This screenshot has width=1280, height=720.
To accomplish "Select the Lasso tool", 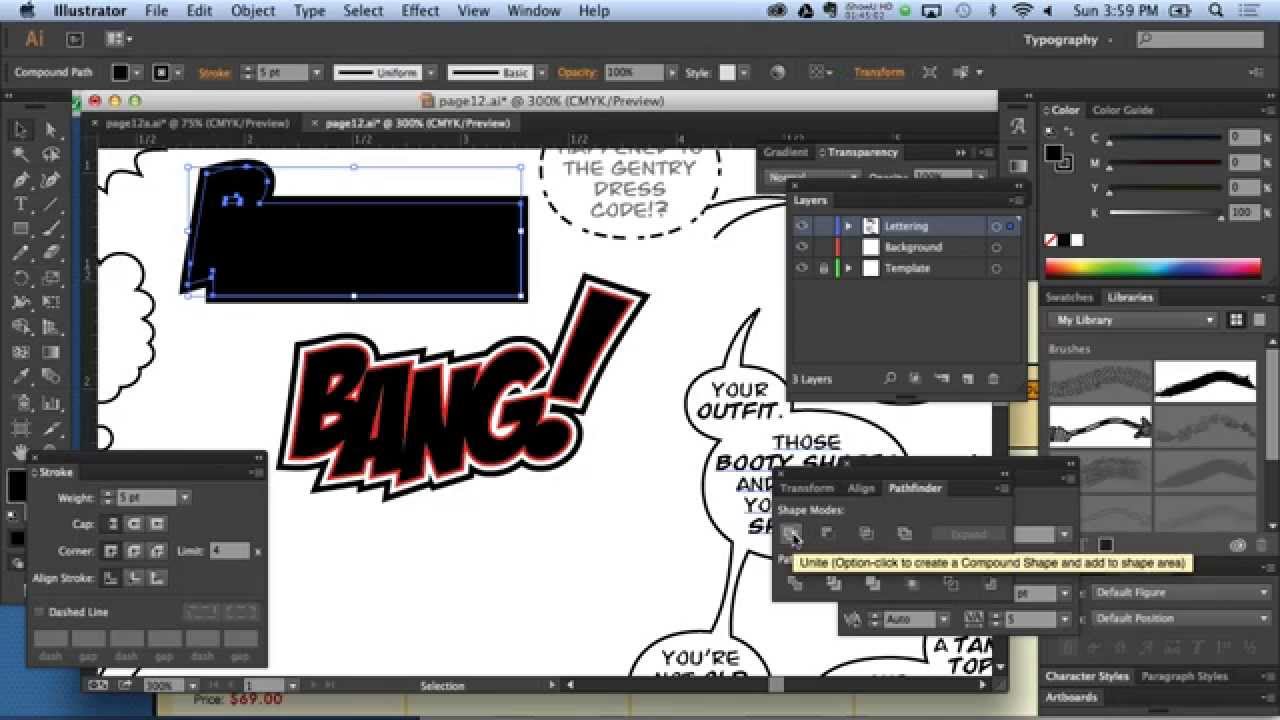I will click(51, 155).
